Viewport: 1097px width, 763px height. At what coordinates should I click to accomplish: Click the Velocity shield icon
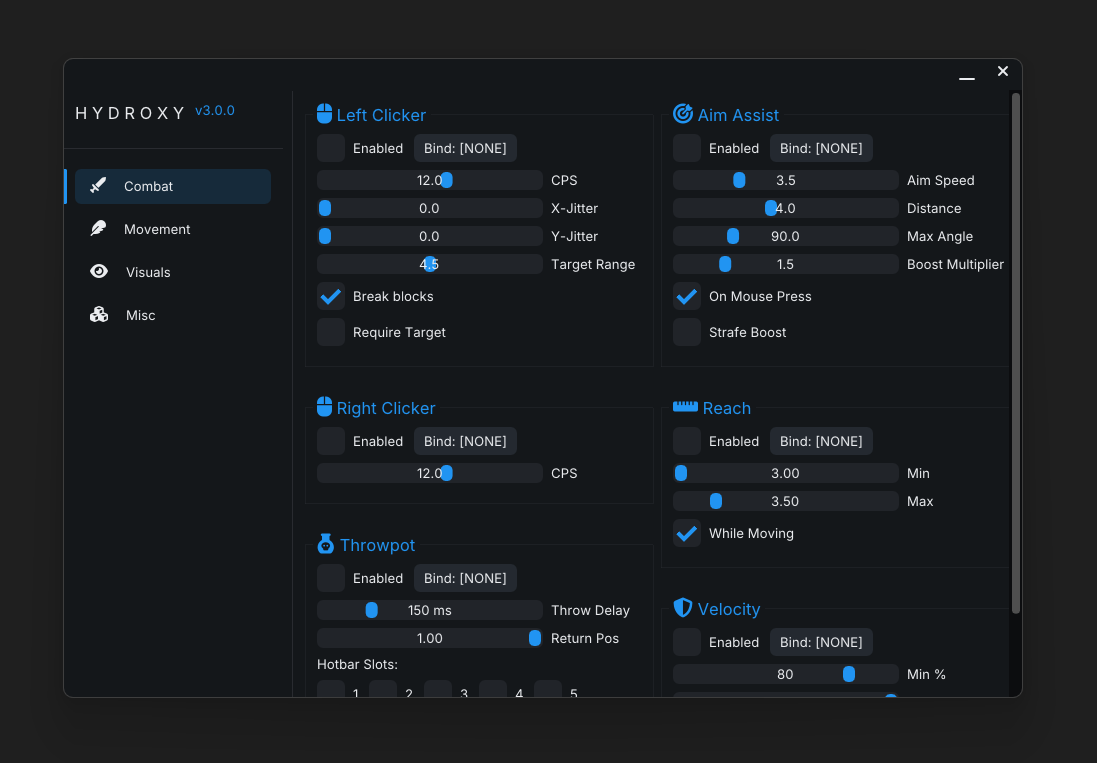684,607
